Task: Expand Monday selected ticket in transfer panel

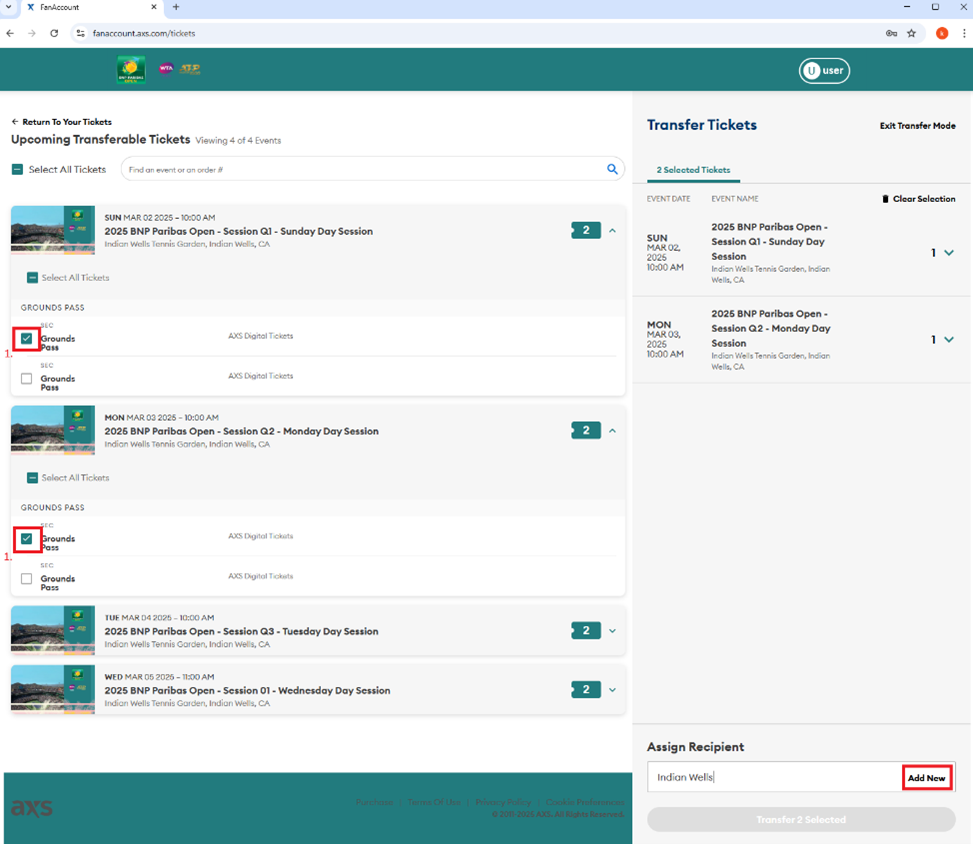Action: point(949,339)
